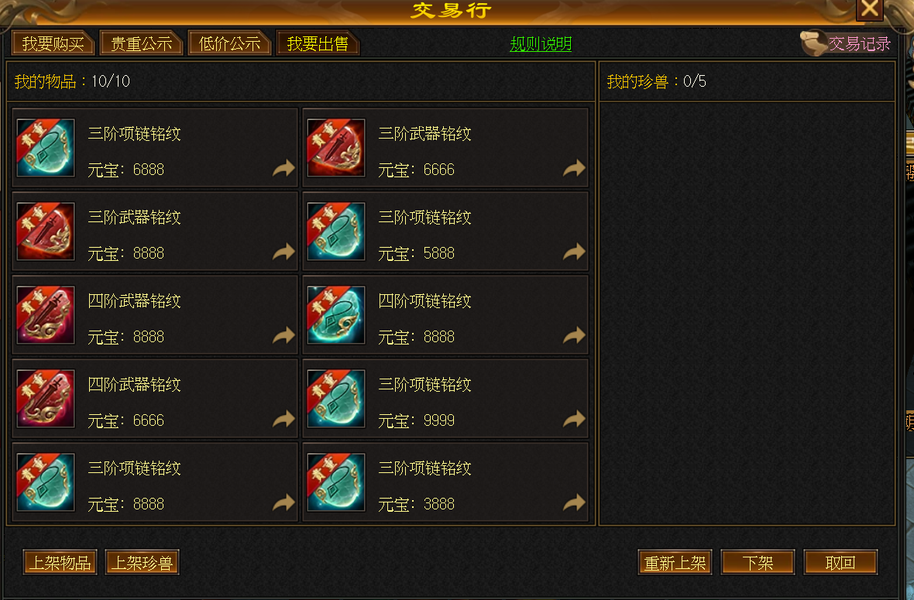Click the 三阶武器铭文 icon priced 6666
The image size is (914, 600).
tap(336, 148)
